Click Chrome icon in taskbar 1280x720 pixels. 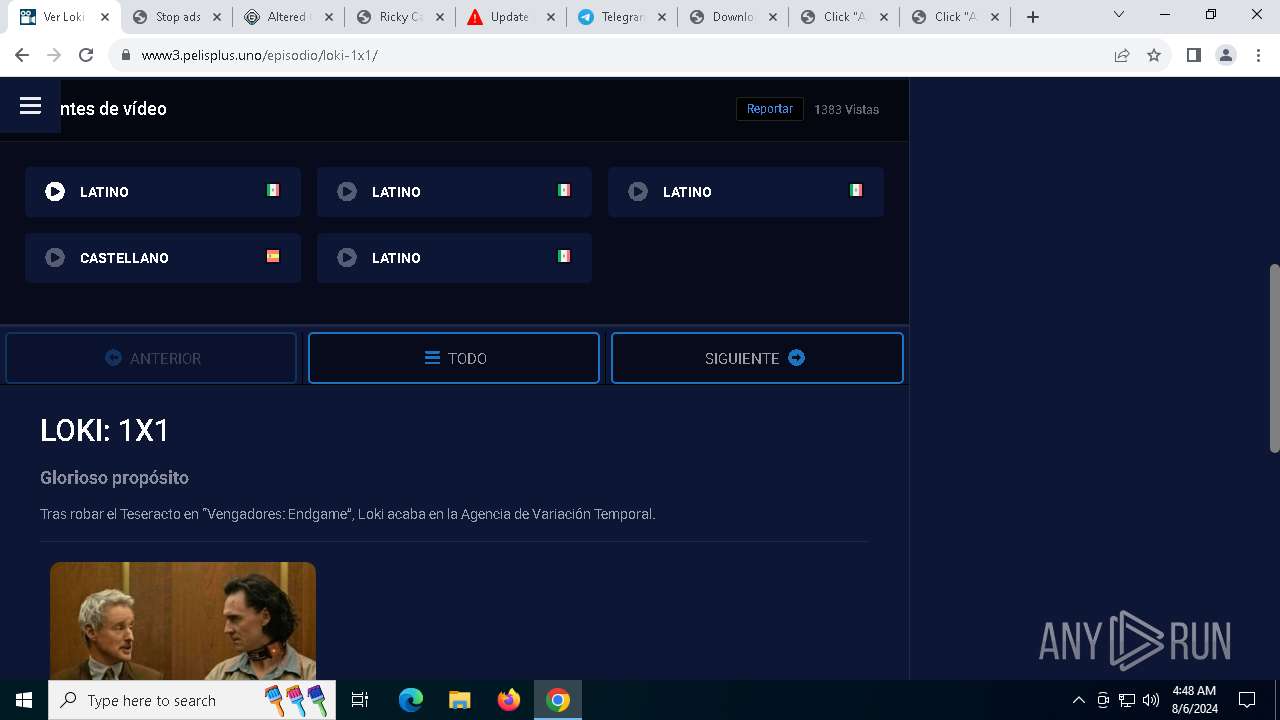pos(558,700)
